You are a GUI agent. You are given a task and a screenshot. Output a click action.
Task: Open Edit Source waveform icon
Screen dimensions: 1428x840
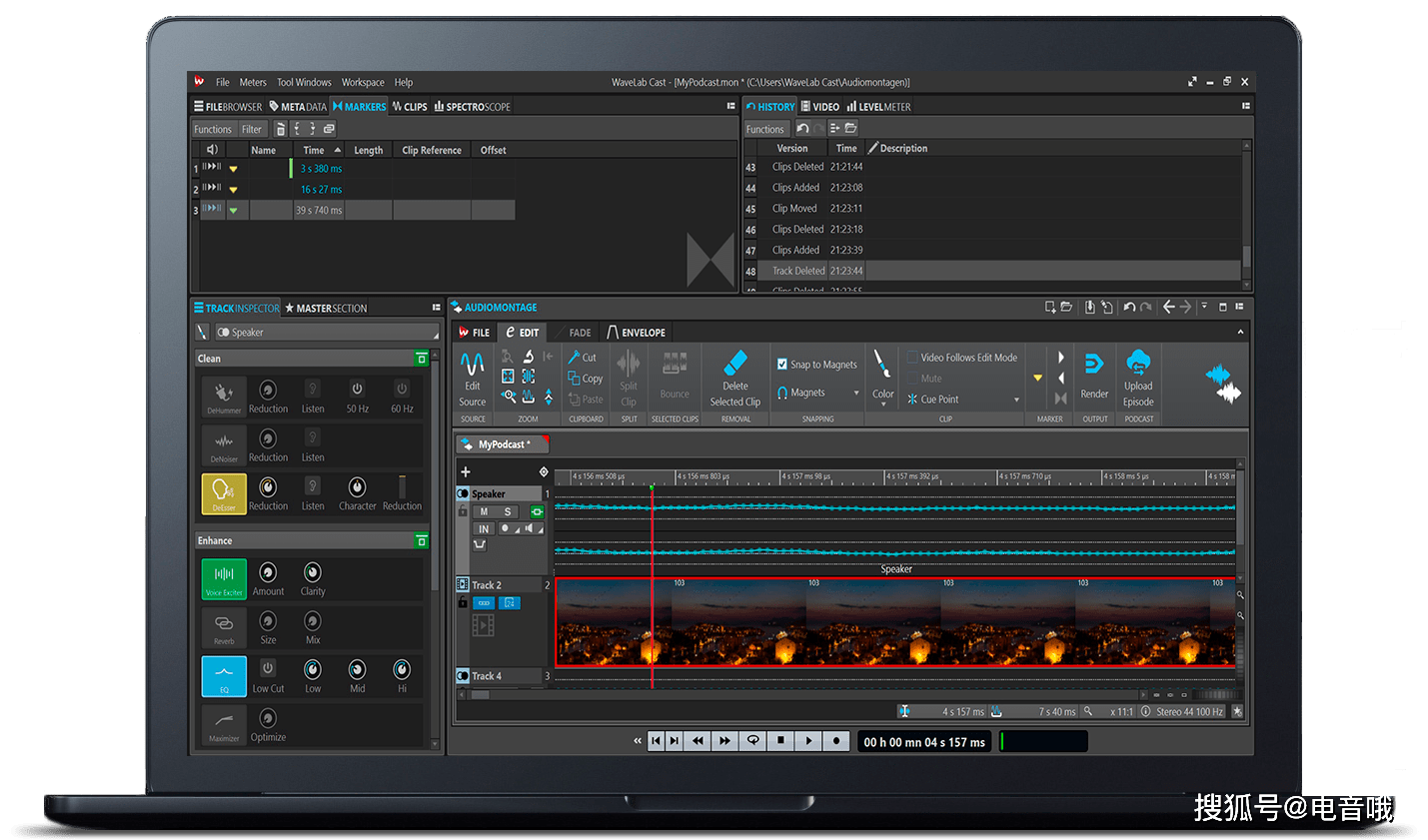pos(473,365)
